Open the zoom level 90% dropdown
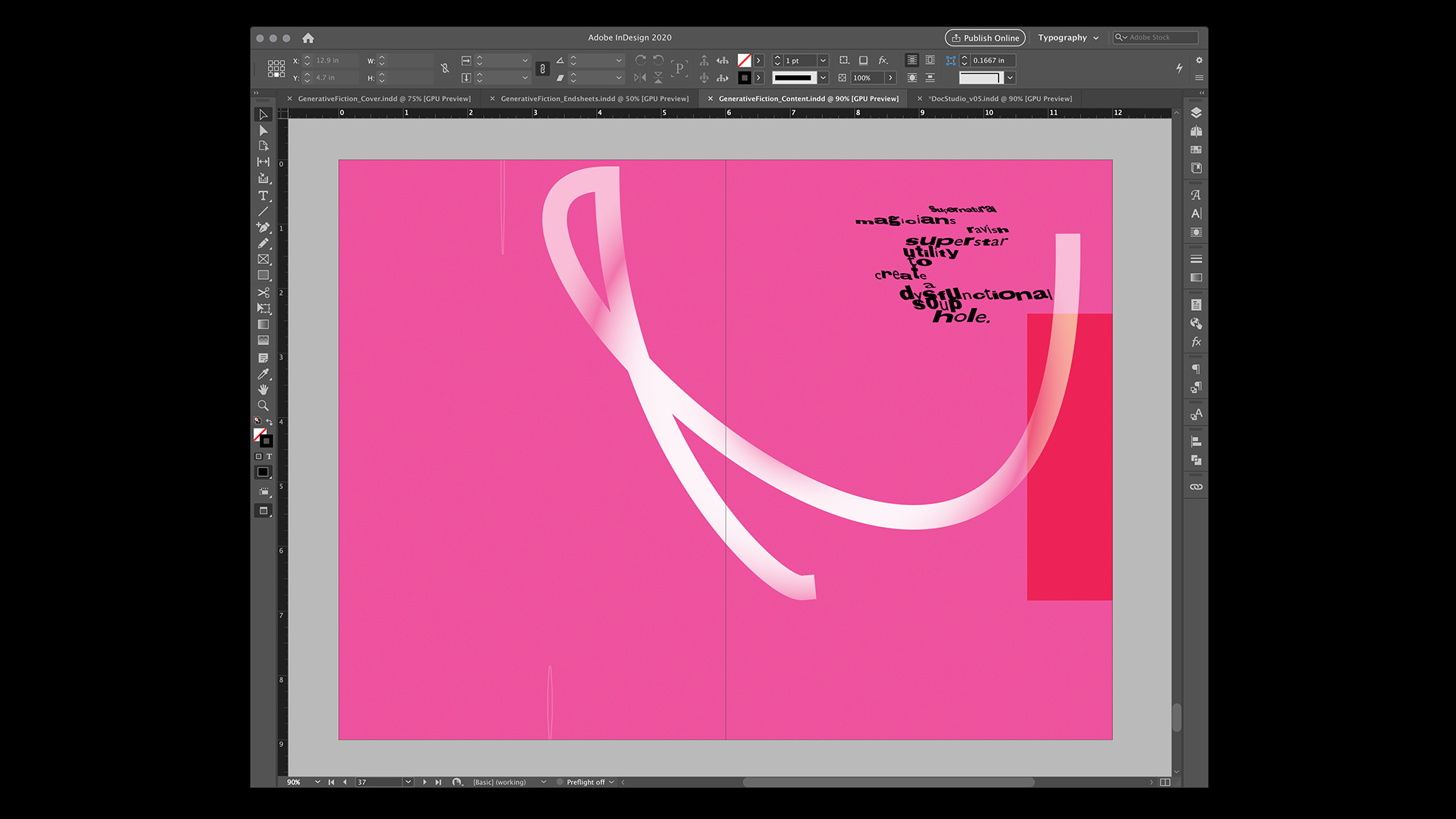Viewport: 1456px width, 819px height. pyautogui.click(x=317, y=782)
